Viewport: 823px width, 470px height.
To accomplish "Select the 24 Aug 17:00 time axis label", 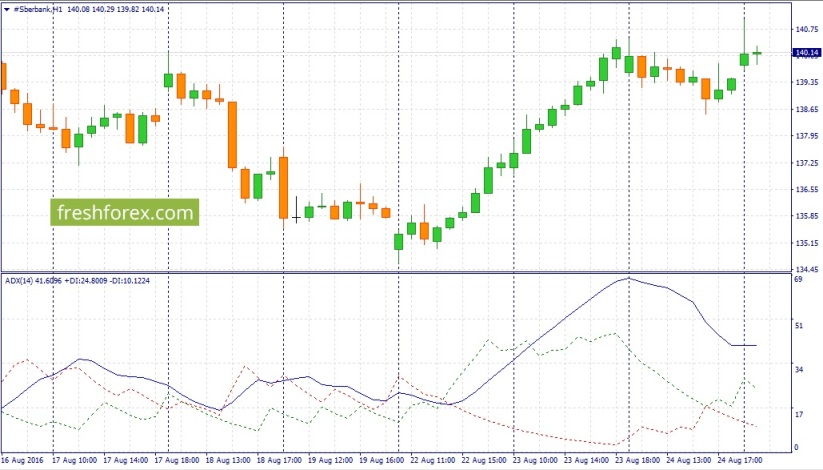I will [x=740, y=461].
